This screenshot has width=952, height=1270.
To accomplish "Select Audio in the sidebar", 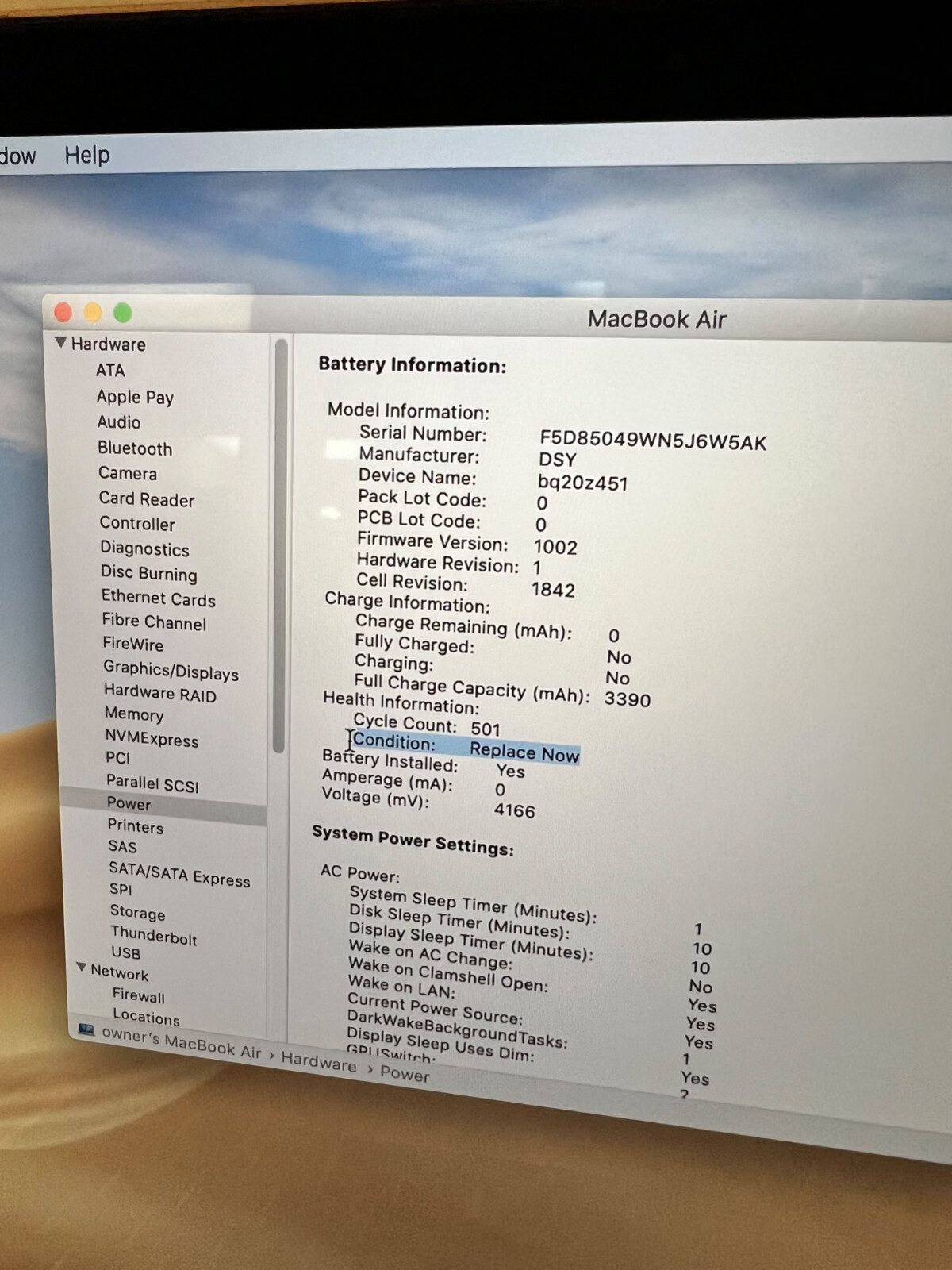I will pyautogui.click(x=119, y=422).
